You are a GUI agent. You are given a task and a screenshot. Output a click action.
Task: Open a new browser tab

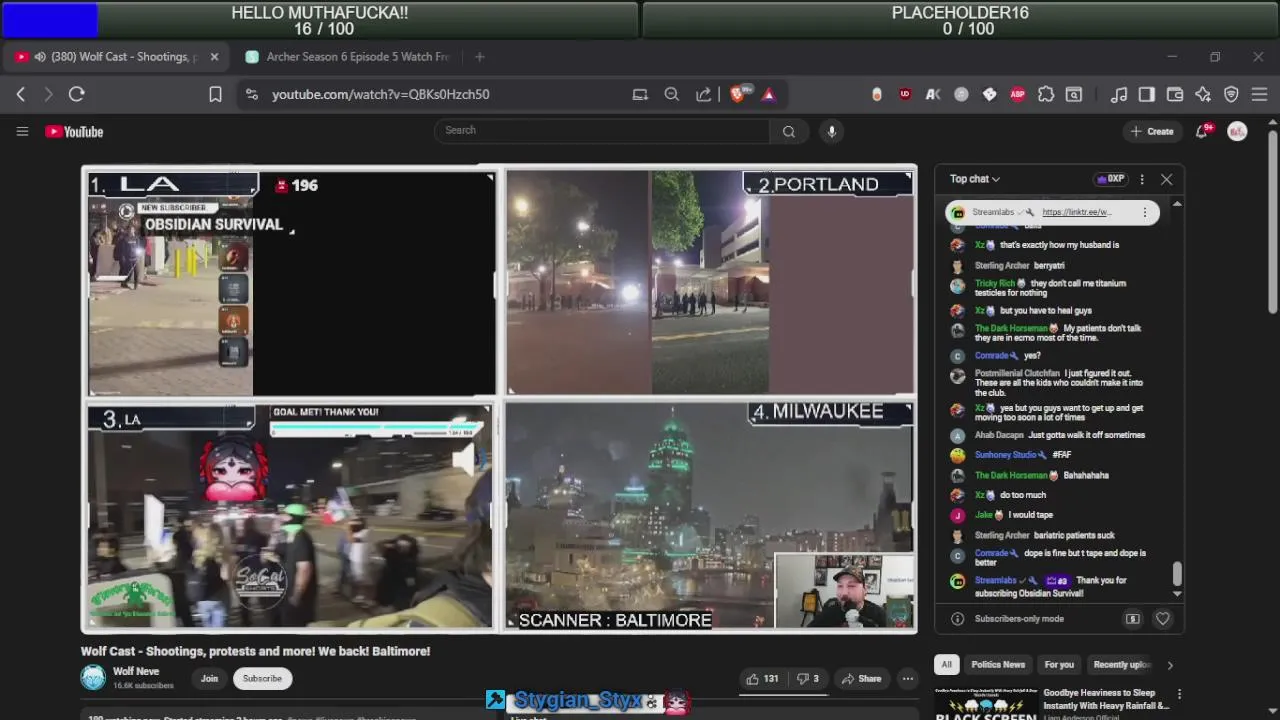[x=480, y=57]
